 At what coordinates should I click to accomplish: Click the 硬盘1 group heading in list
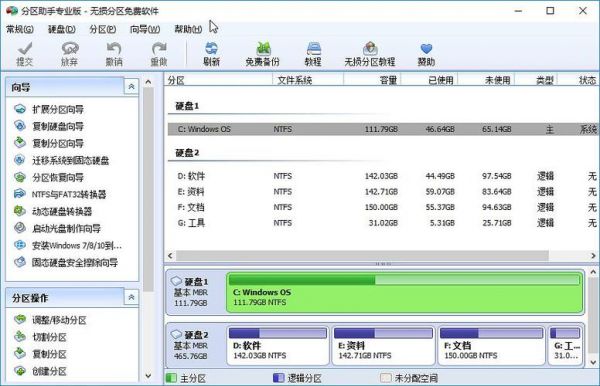tap(187, 106)
